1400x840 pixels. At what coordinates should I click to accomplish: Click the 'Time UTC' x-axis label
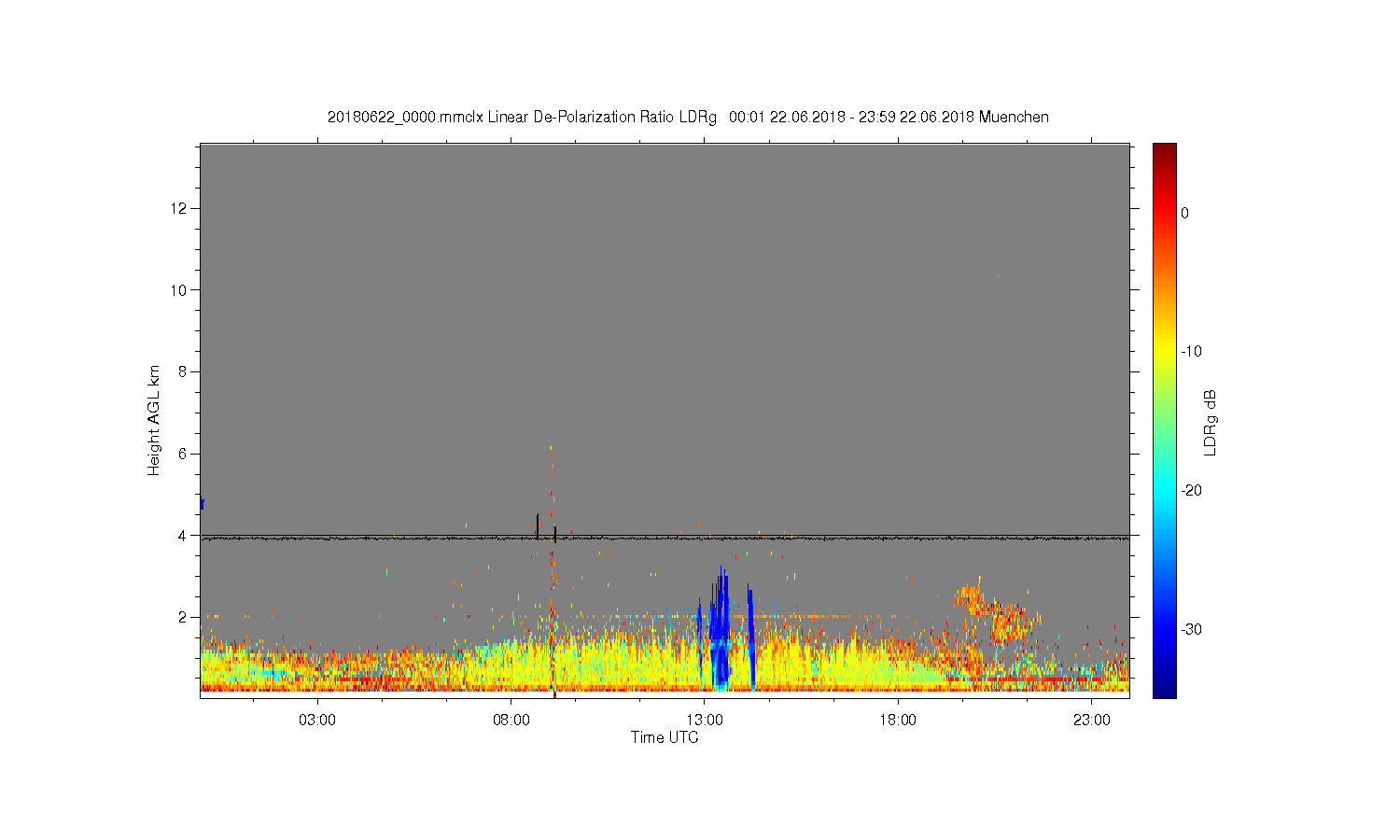665,737
